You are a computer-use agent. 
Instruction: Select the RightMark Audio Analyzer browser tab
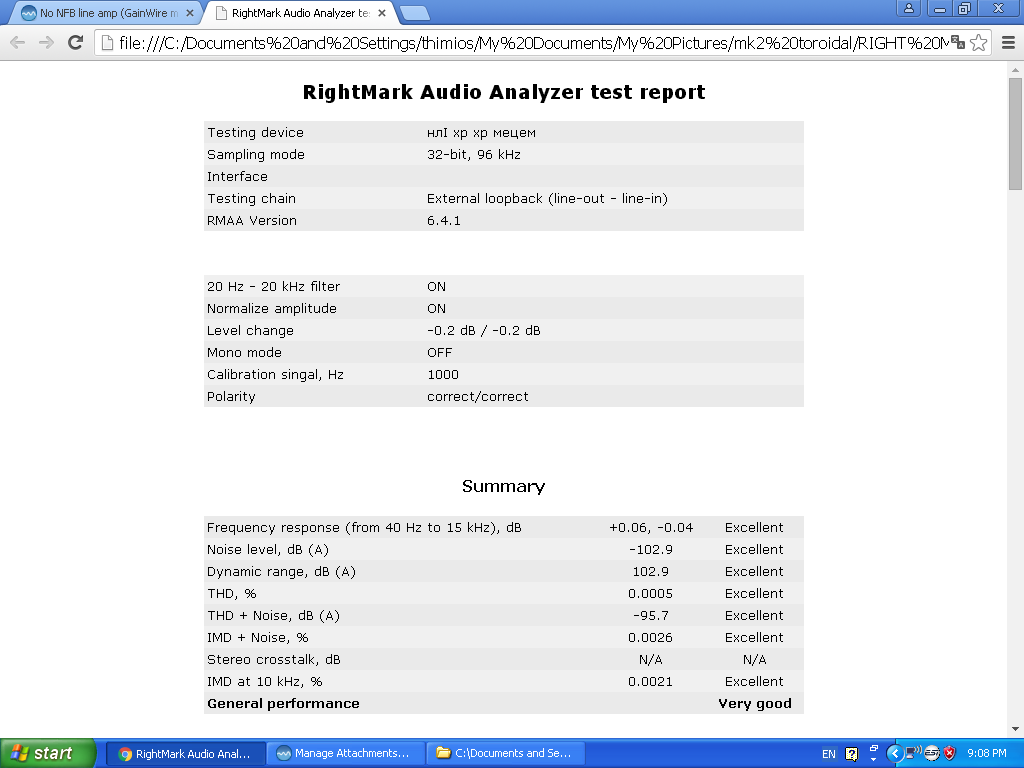coord(300,13)
